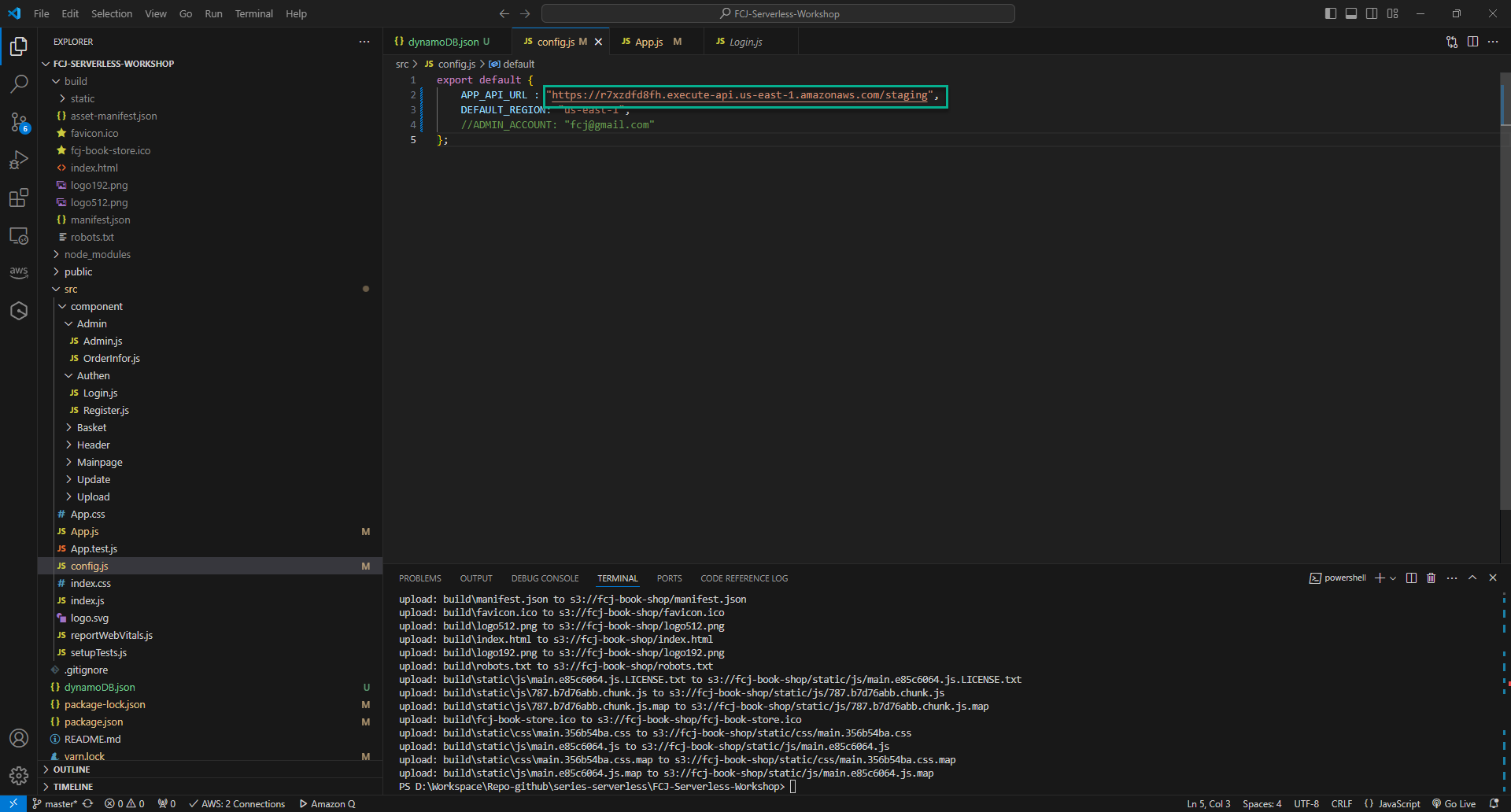
Task: Open editor more actions ellipsis
Action: (1493, 42)
